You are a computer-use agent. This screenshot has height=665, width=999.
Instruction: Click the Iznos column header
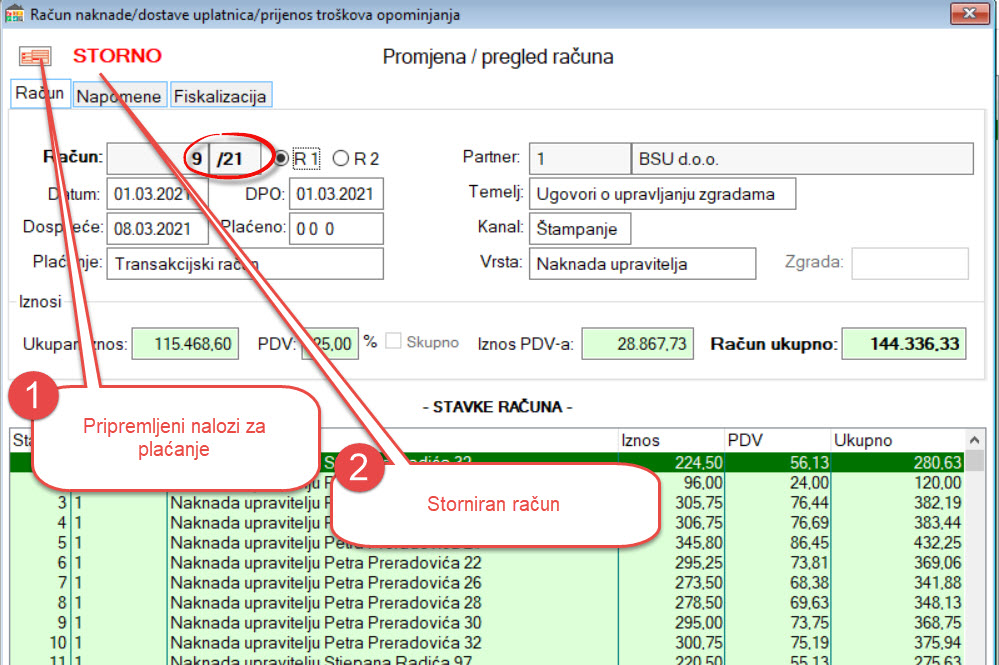point(670,440)
